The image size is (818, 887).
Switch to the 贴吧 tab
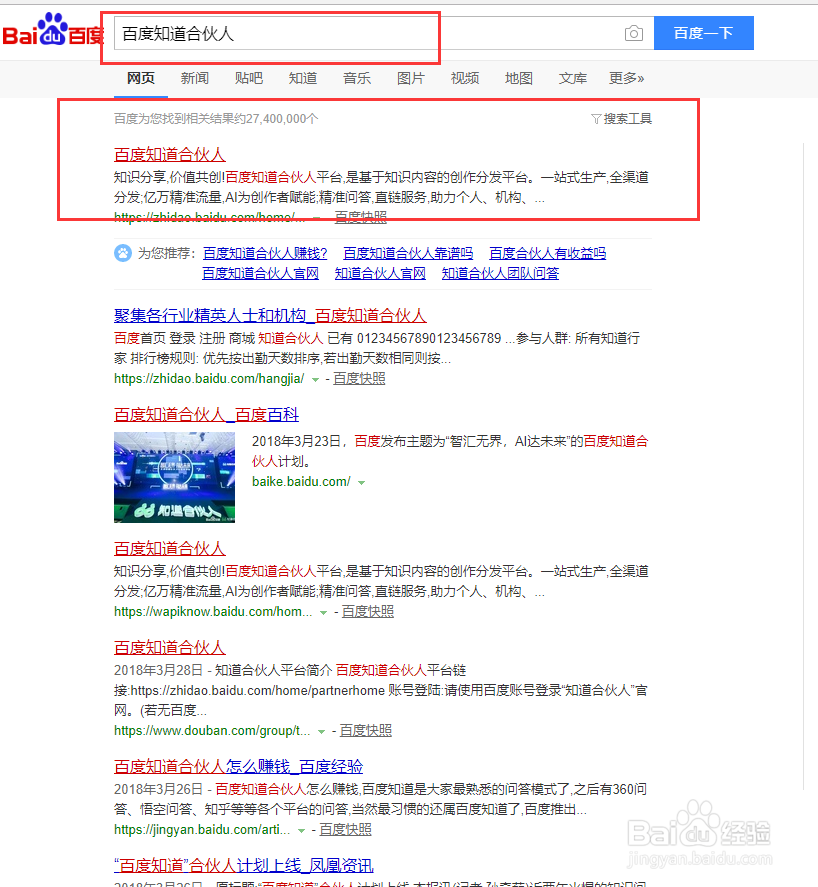click(x=249, y=78)
